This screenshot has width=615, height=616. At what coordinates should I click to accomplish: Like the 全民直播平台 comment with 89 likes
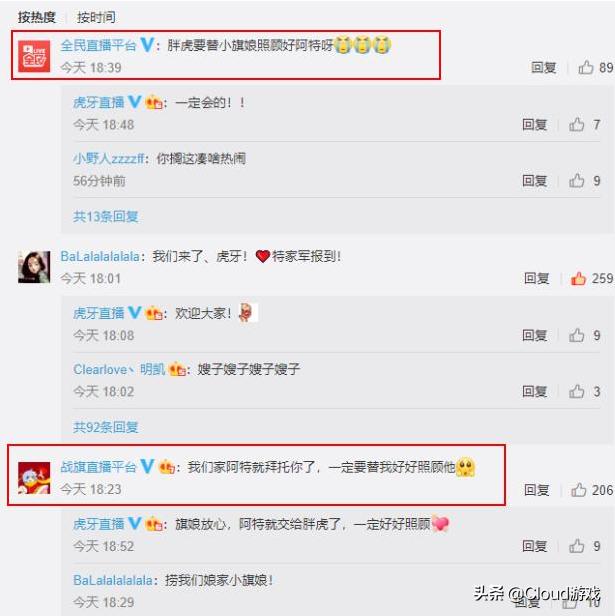(586, 67)
